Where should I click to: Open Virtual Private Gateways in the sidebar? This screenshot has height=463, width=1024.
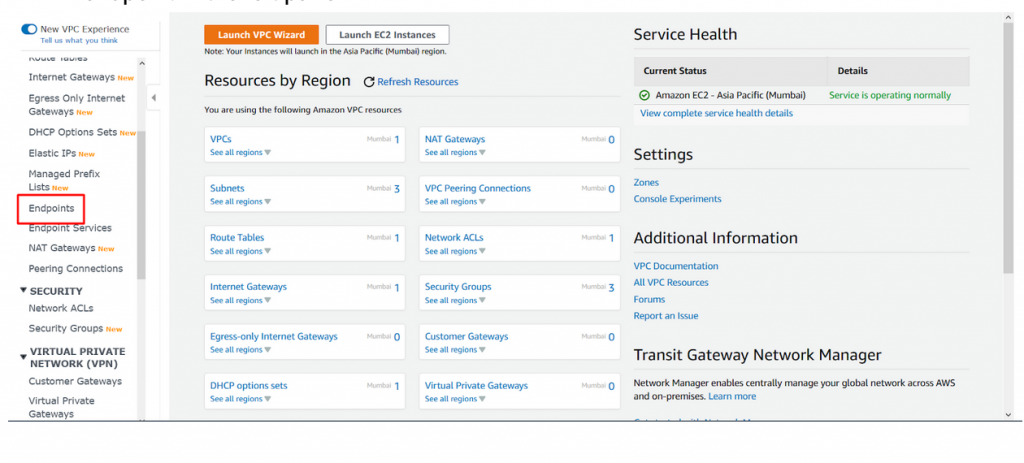click(x=61, y=407)
